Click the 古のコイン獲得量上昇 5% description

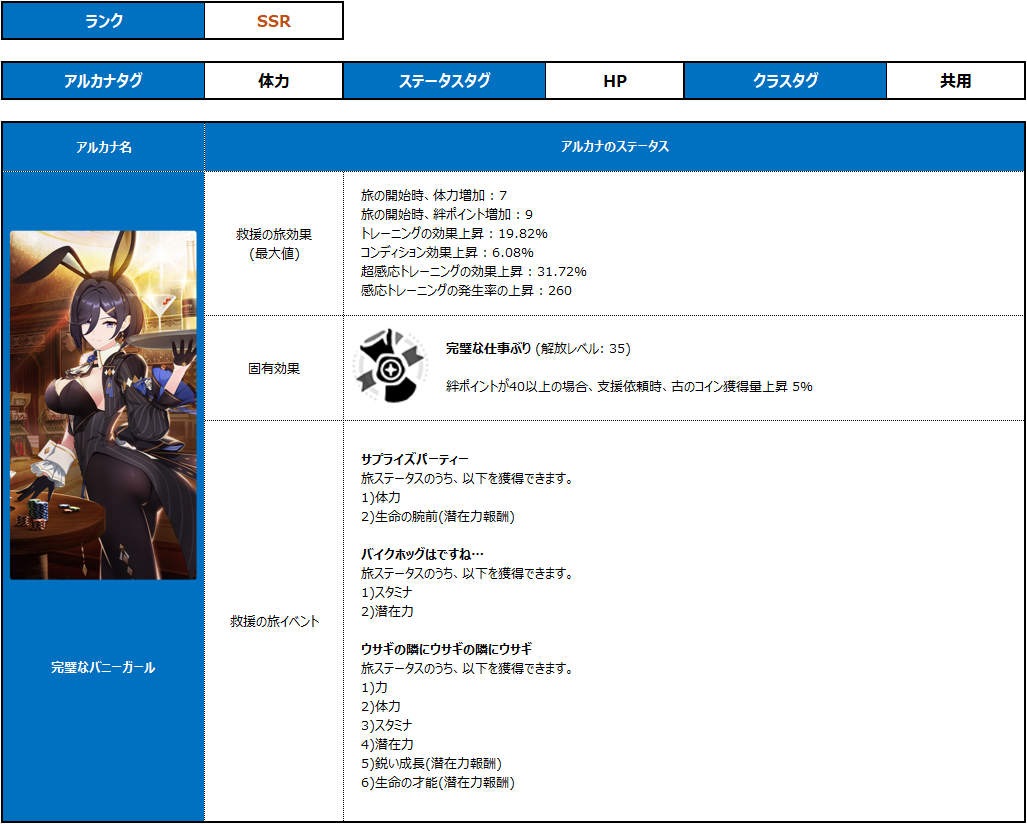(x=629, y=386)
